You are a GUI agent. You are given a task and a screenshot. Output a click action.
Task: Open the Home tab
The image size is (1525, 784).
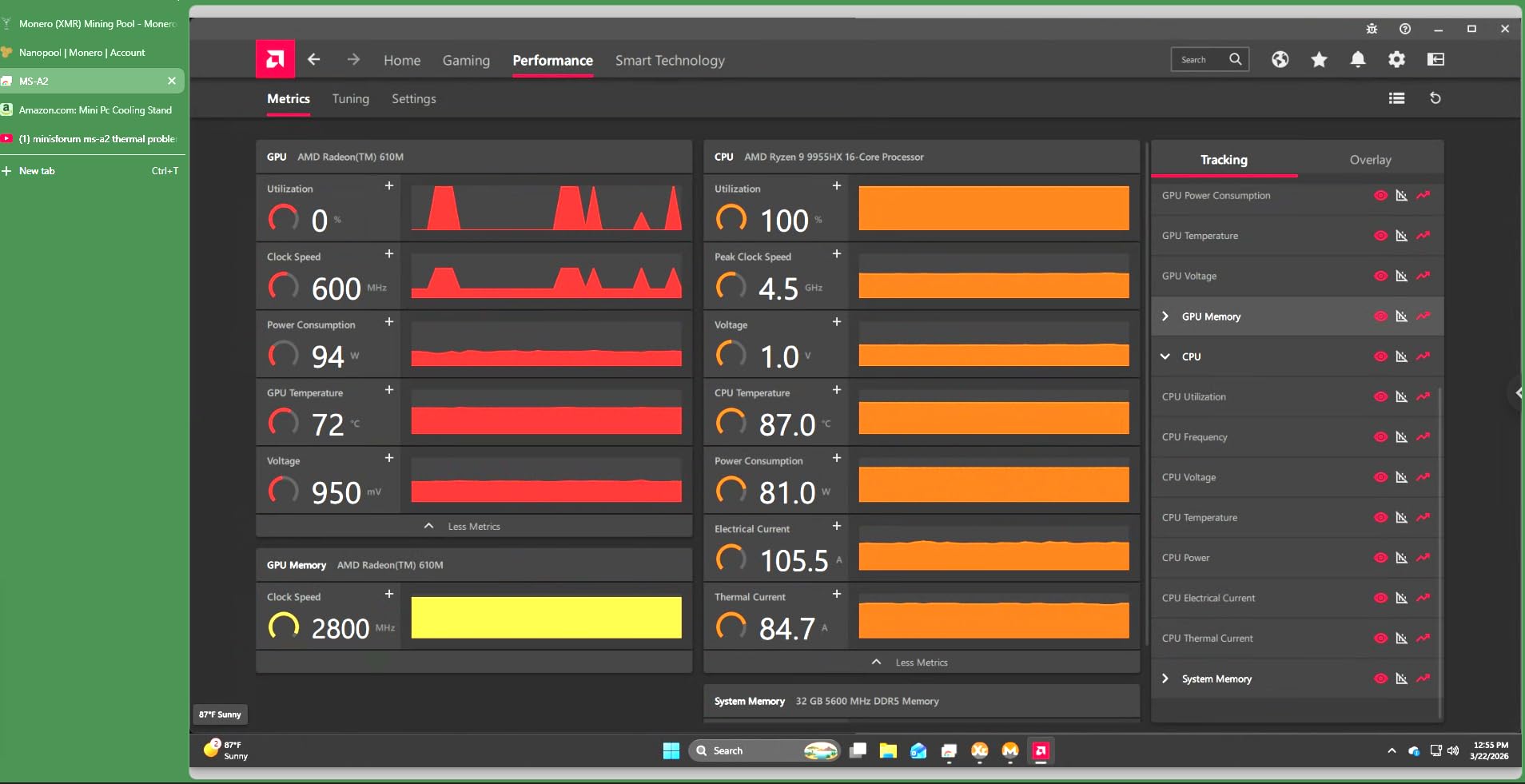402,60
